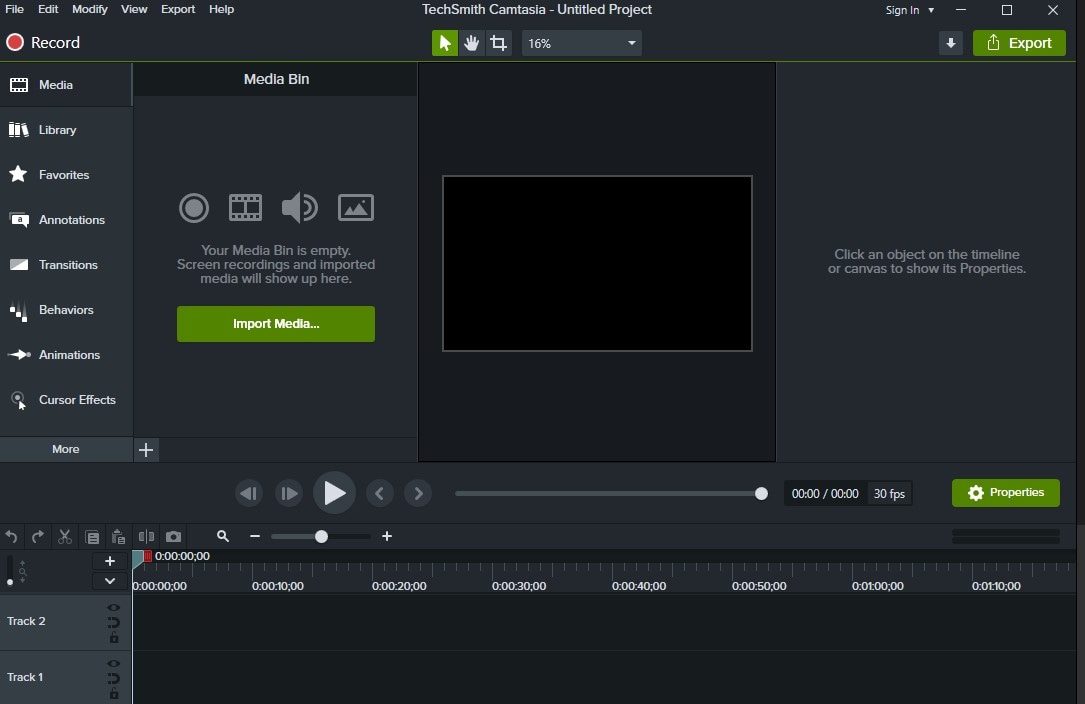Screen dimensions: 1085x704
Task: Hide Track 1 with its eye icon
Action: [113, 664]
